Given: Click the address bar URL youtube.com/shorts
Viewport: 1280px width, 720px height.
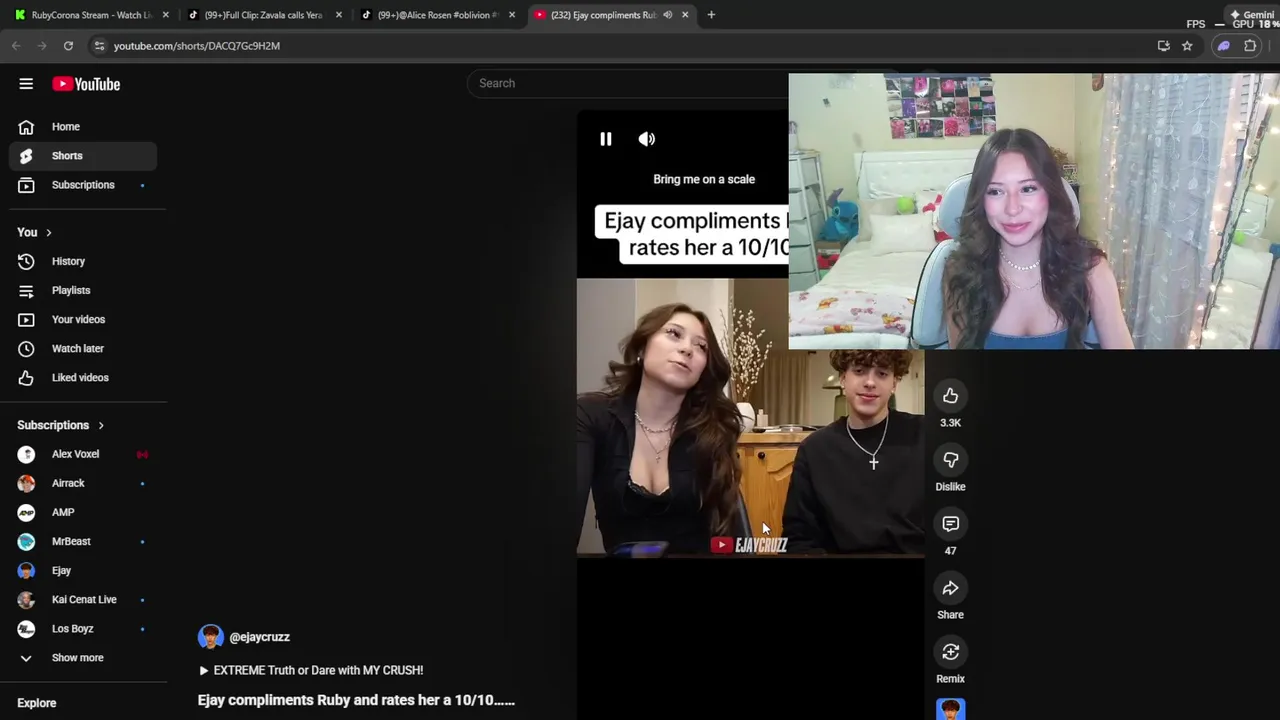Looking at the screenshot, I should point(197,46).
